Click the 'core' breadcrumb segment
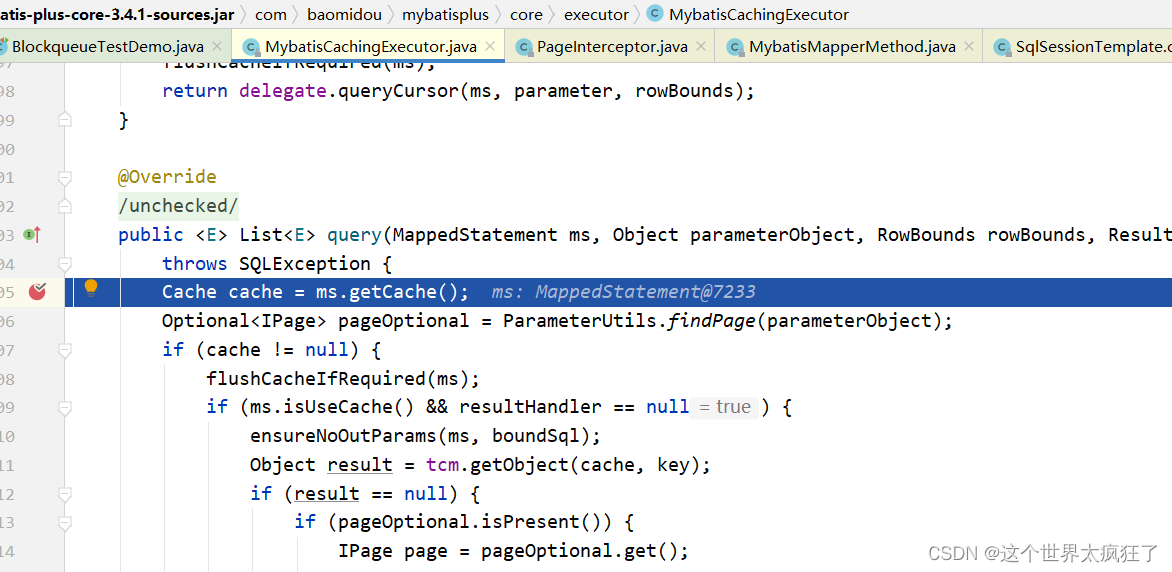The image size is (1172, 572). [x=526, y=14]
